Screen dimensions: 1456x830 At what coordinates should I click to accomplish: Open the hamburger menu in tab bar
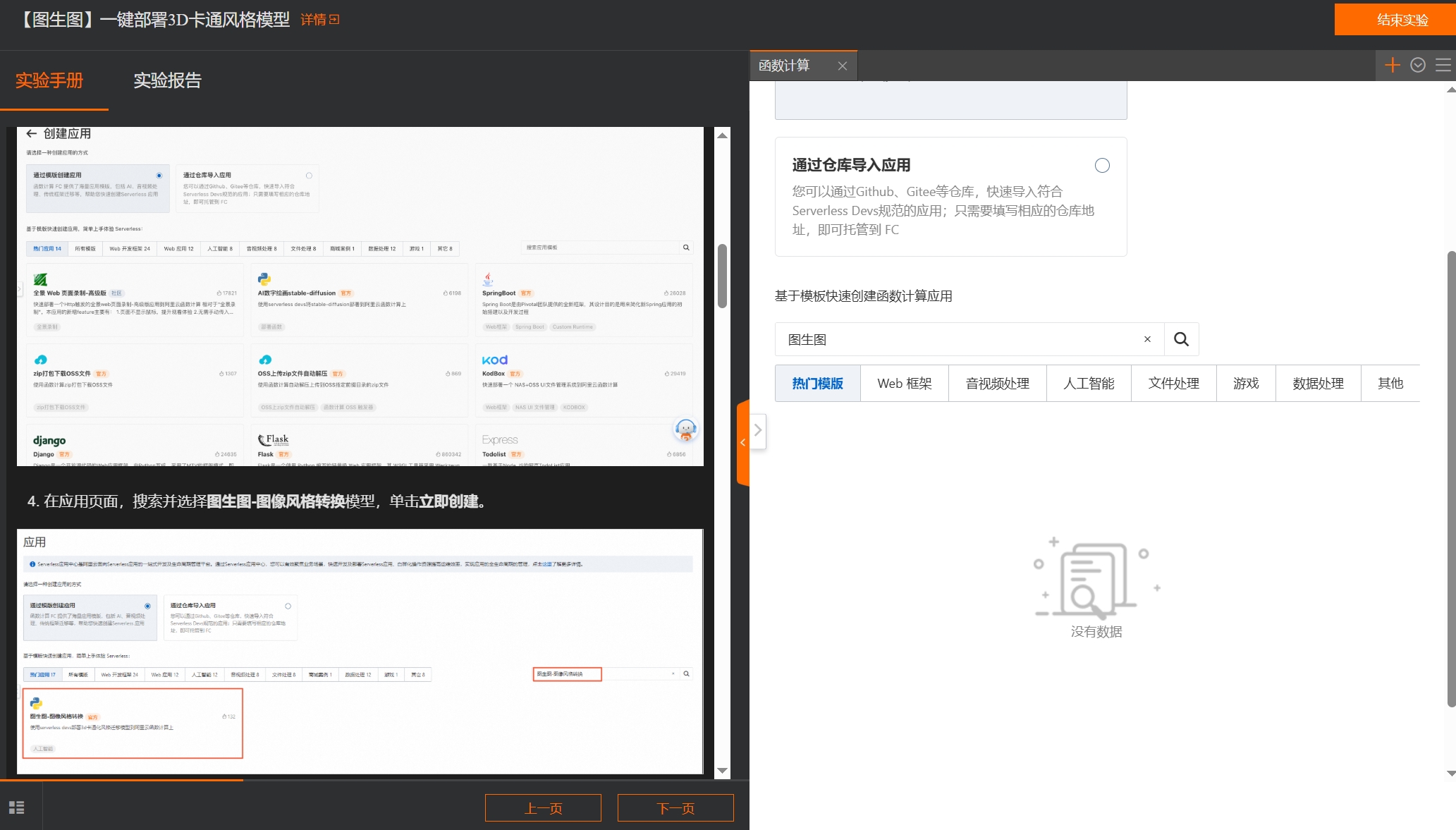(x=1443, y=65)
